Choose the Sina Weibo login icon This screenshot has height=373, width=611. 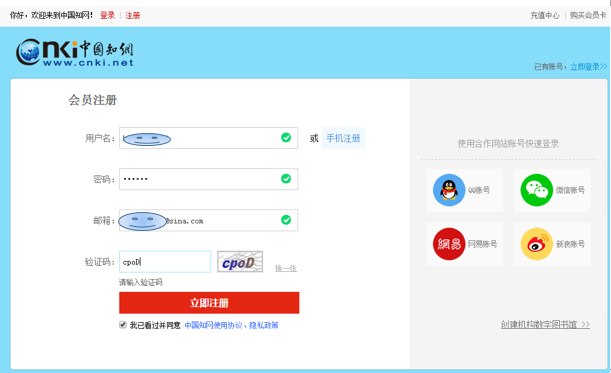click(537, 244)
